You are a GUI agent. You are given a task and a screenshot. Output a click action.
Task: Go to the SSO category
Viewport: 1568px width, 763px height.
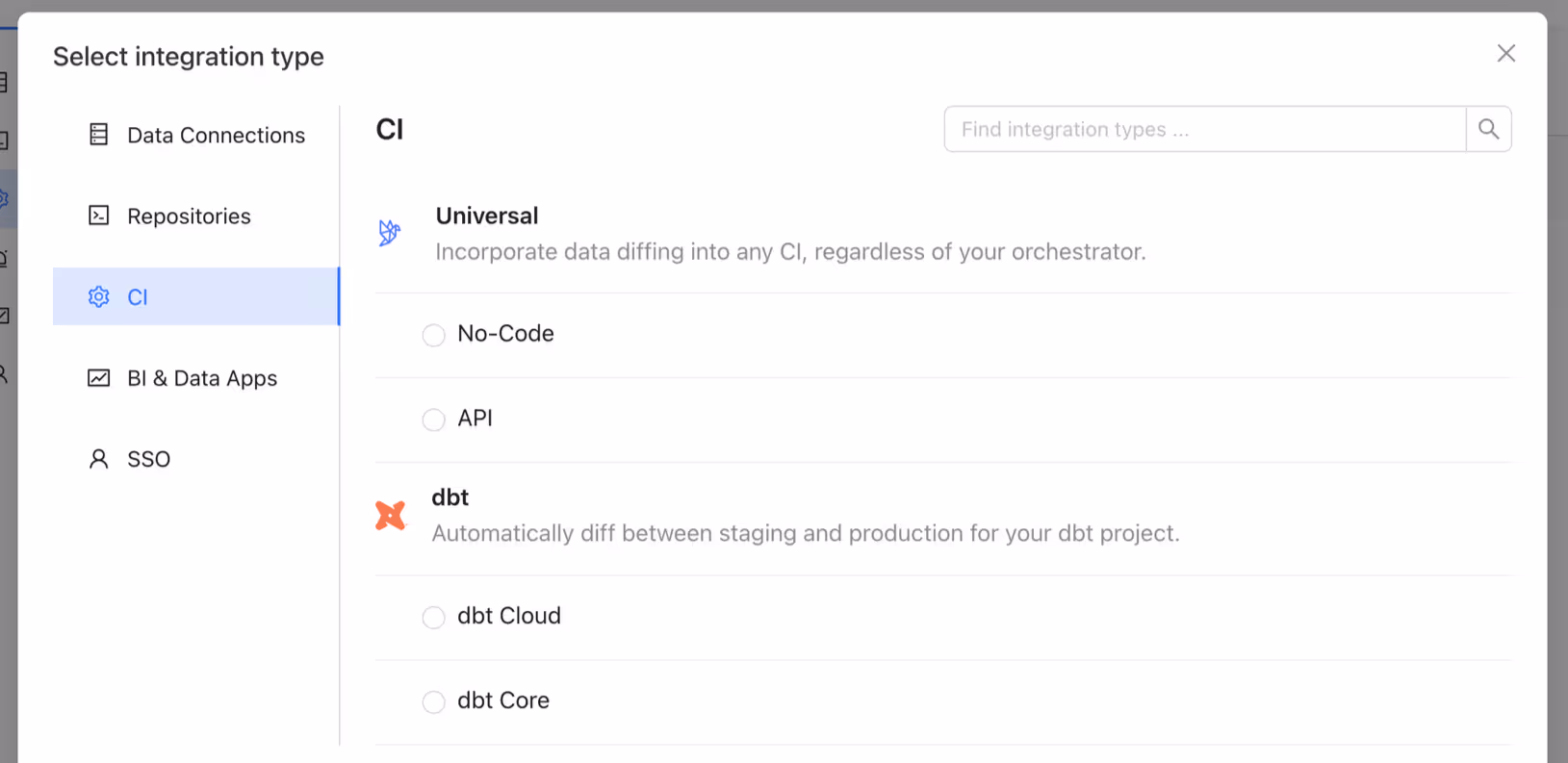[x=196, y=459]
